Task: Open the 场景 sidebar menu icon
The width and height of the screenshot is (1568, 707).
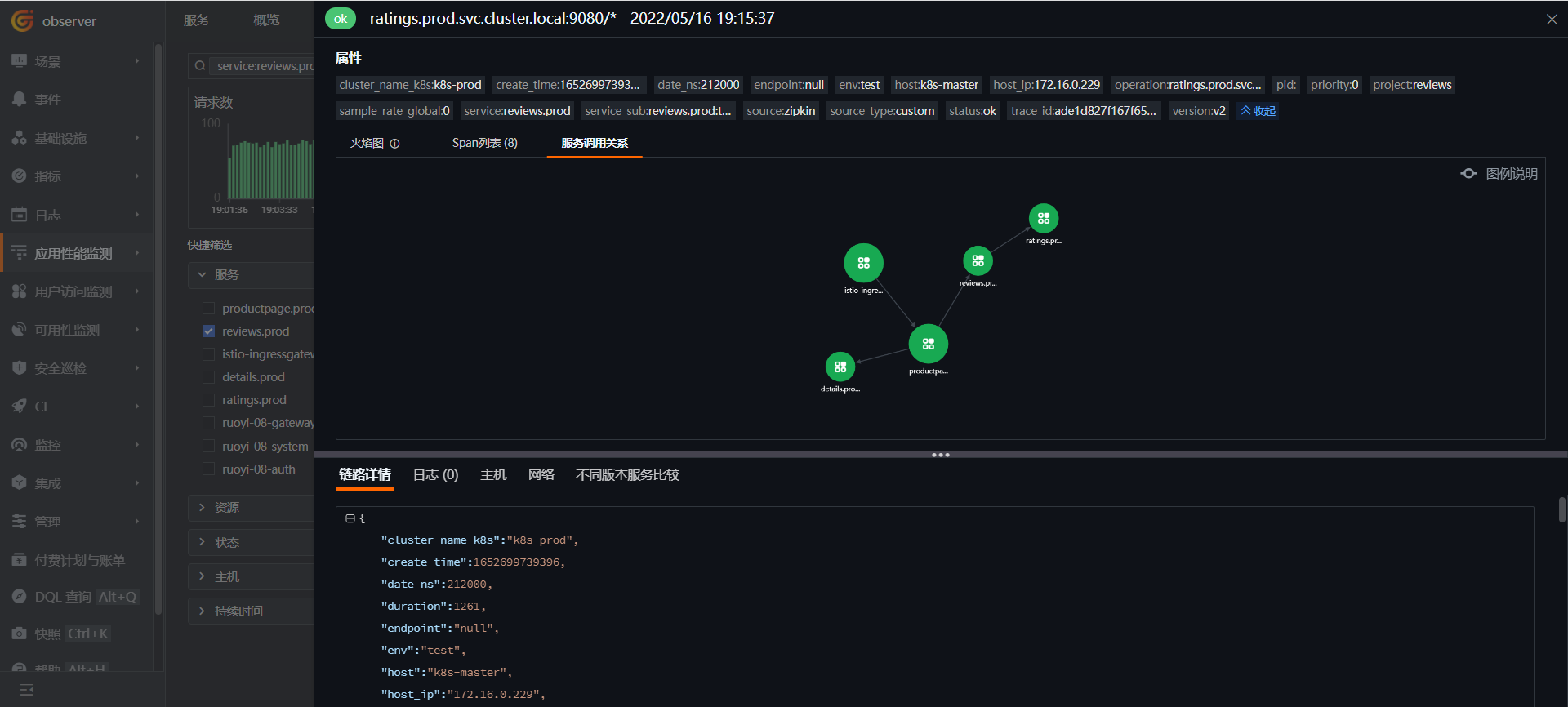Action: pyautogui.click(x=19, y=61)
